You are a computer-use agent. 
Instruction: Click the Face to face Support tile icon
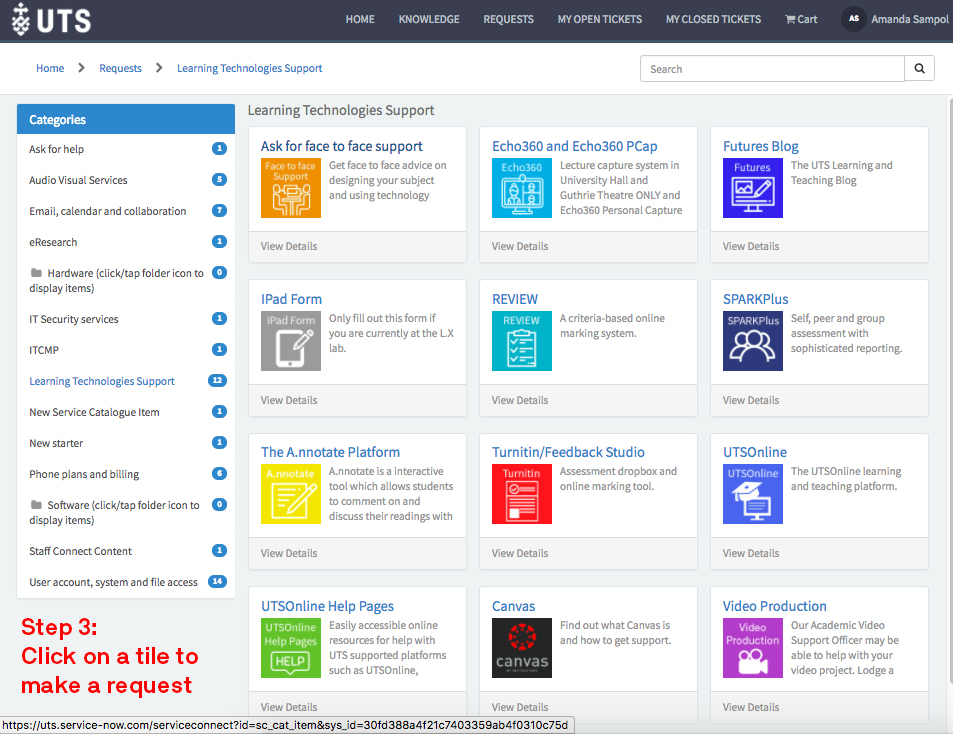(x=291, y=188)
